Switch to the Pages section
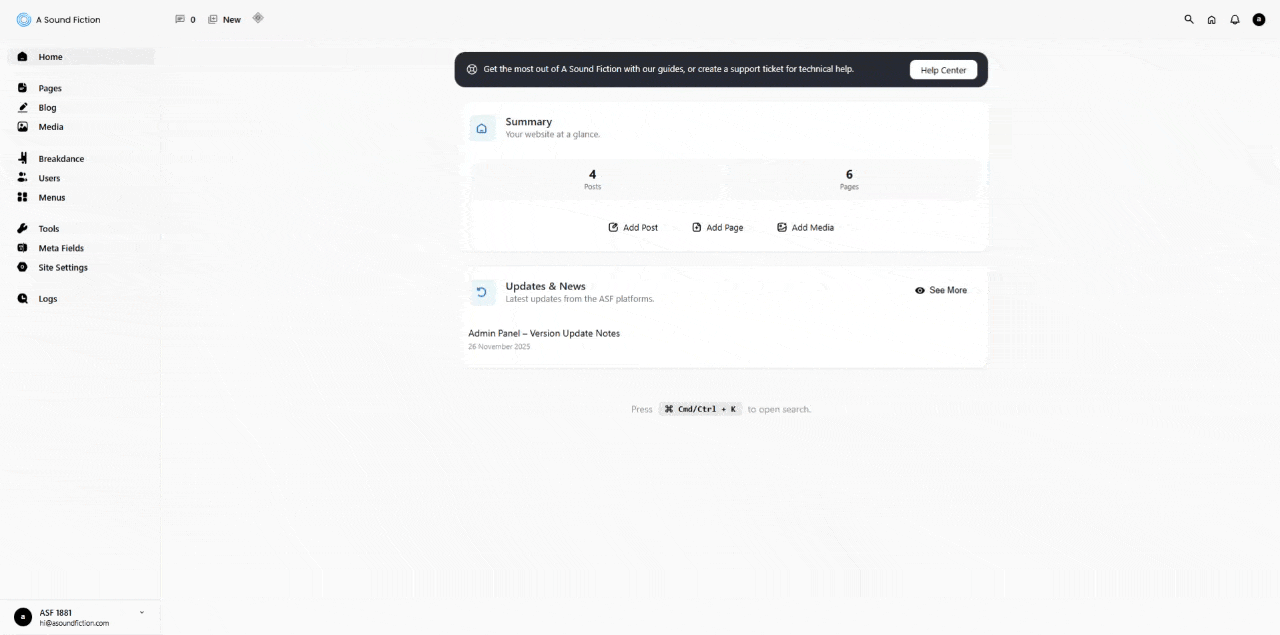This screenshot has width=1280, height=635. click(48, 88)
